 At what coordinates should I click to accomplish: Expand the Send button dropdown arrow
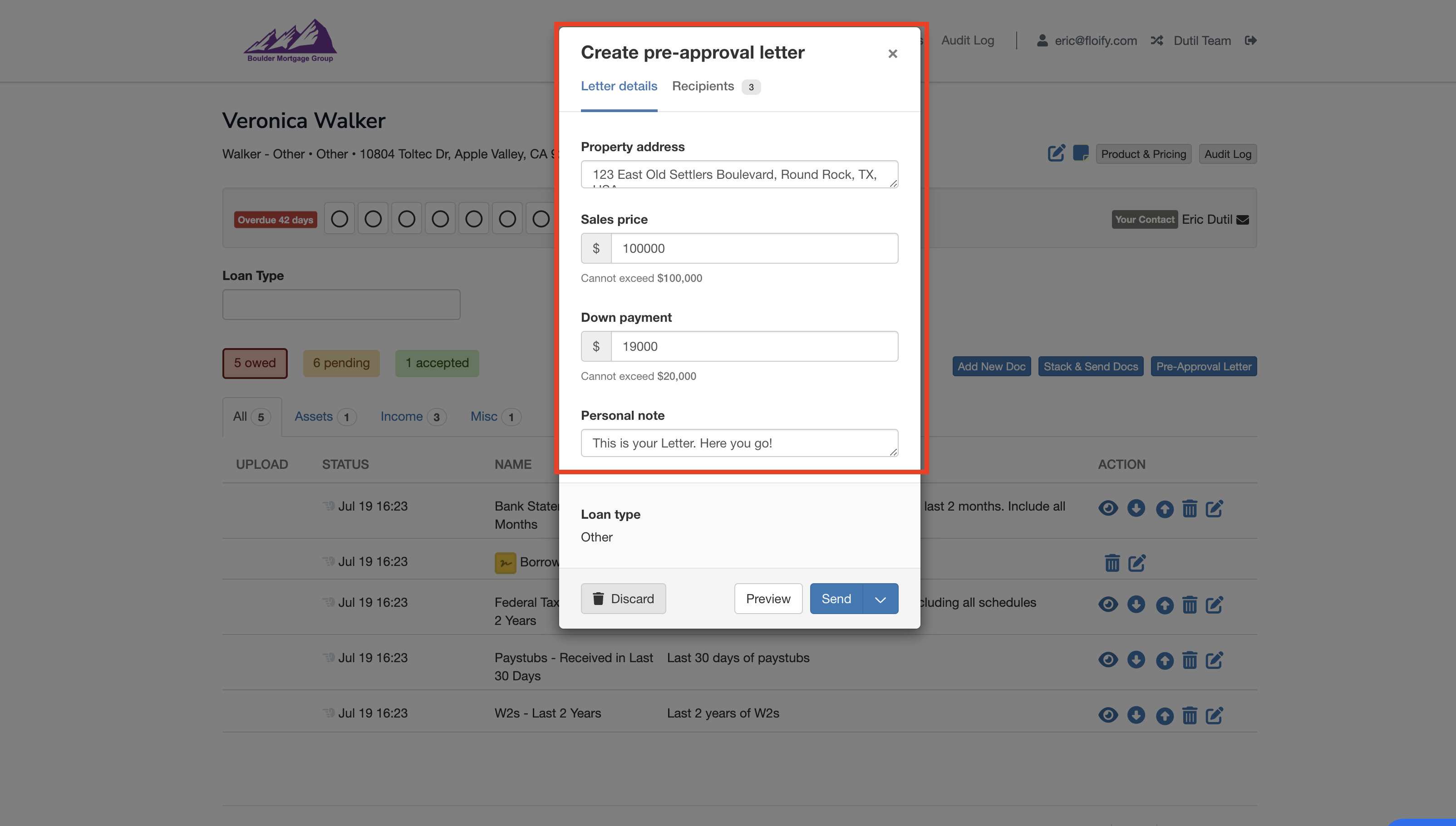pyautogui.click(x=880, y=599)
